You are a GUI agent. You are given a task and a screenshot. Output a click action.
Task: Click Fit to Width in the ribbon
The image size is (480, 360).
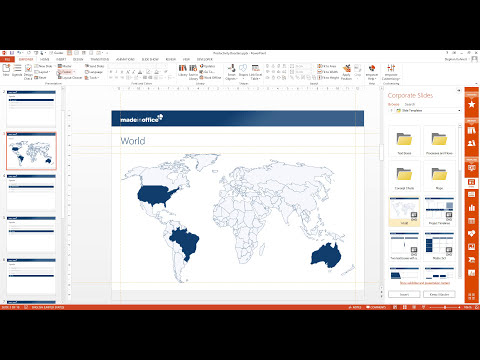coord(328,72)
